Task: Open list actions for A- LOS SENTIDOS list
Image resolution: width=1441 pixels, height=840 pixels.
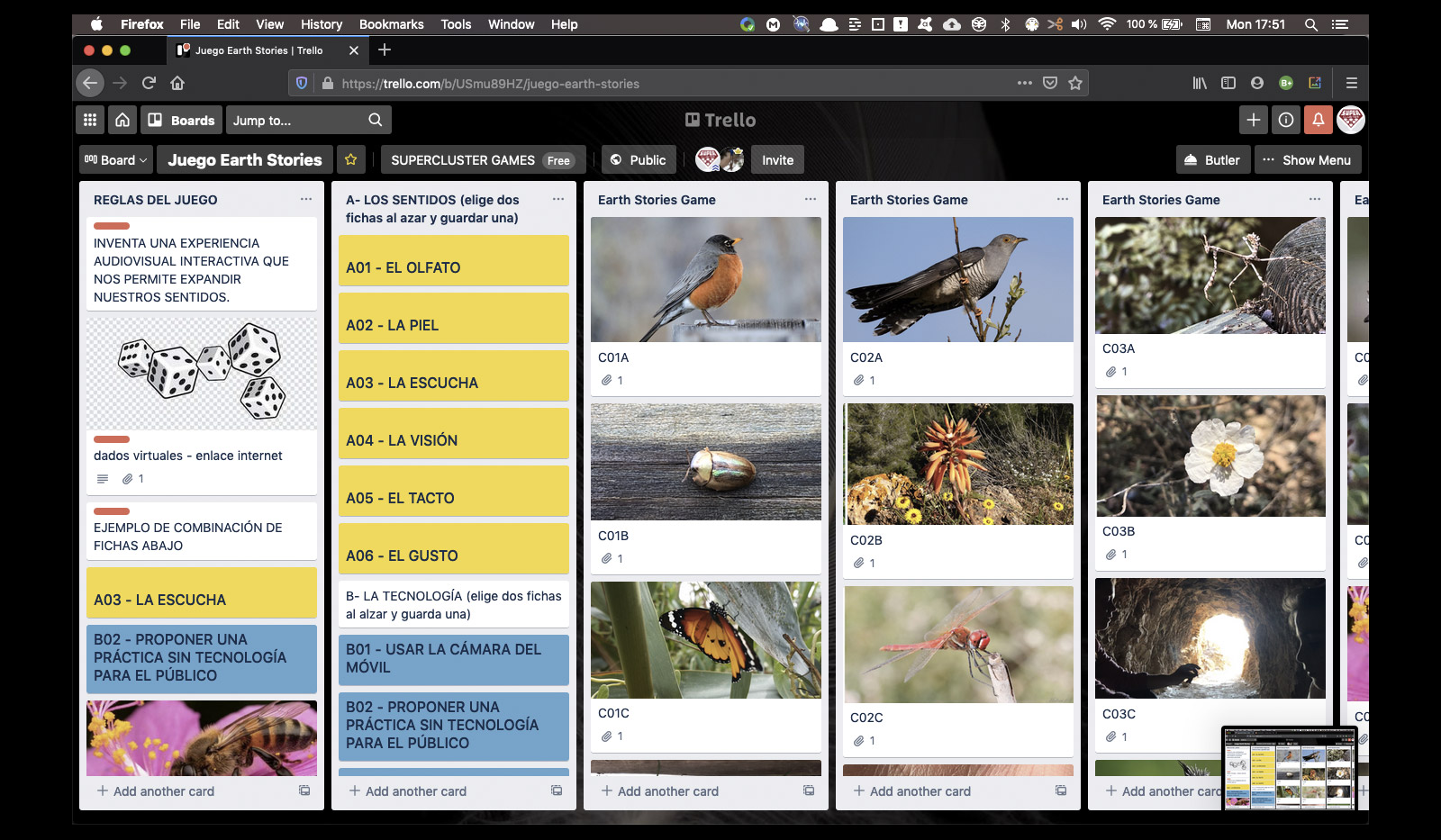Action: [x=558, y=199]
